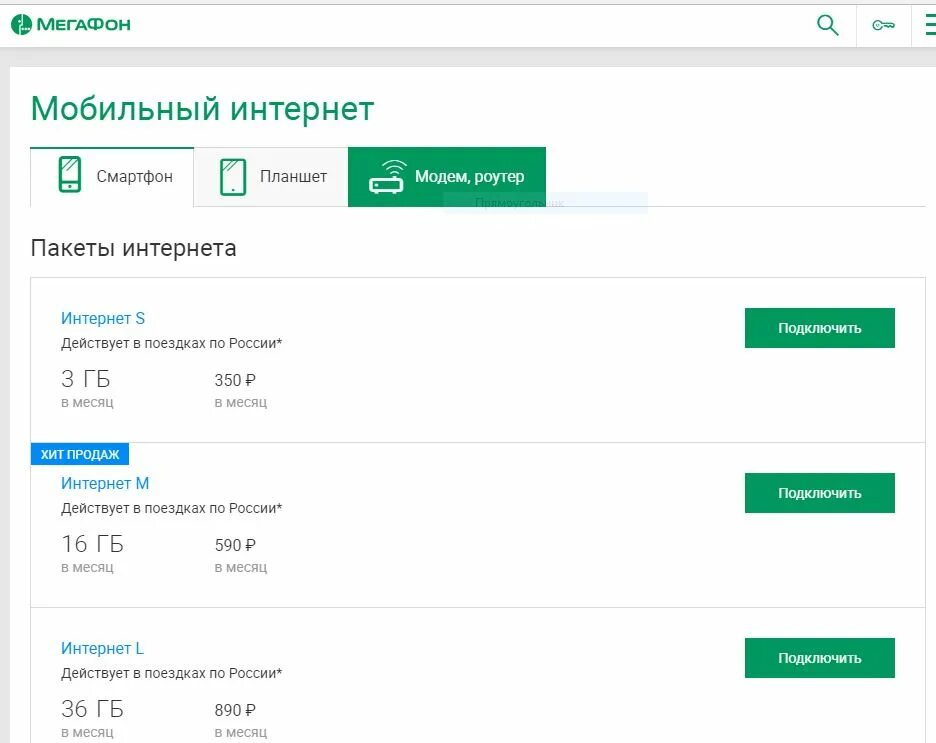Image resolution: width=936 pixels, height=743 pixels.
Task: Open the Интернет M tariff link
Action: 105,483
